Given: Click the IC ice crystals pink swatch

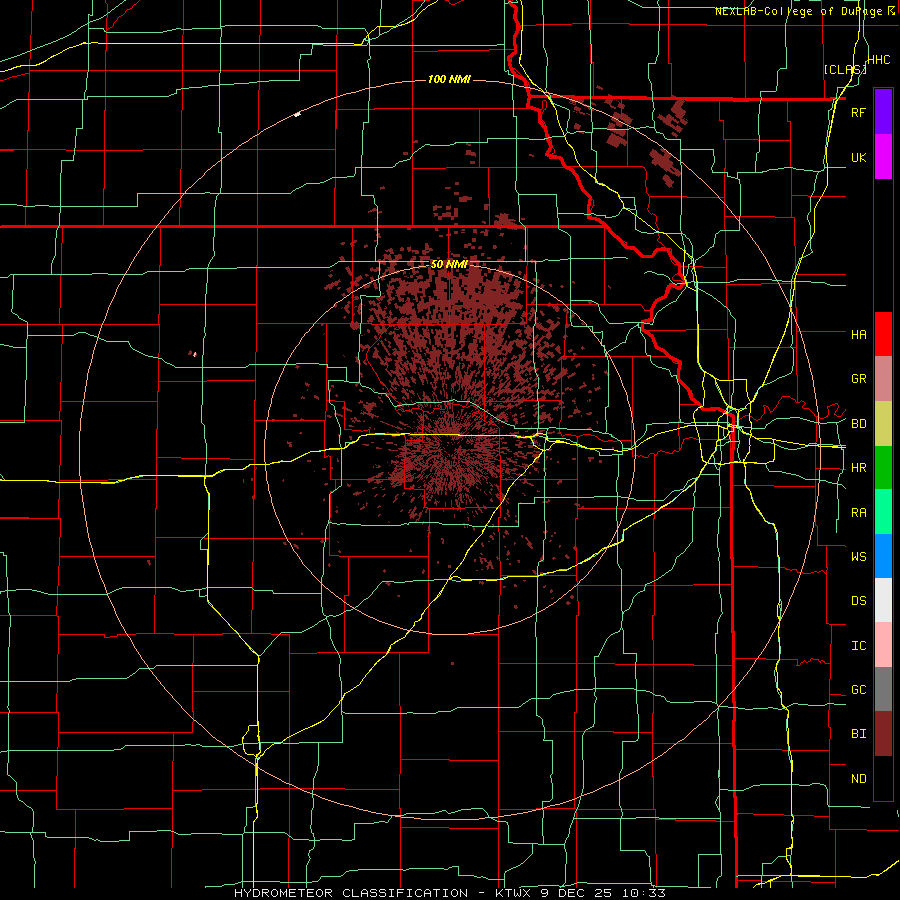Looking at the screenshot, I should (x=883, y=645).
